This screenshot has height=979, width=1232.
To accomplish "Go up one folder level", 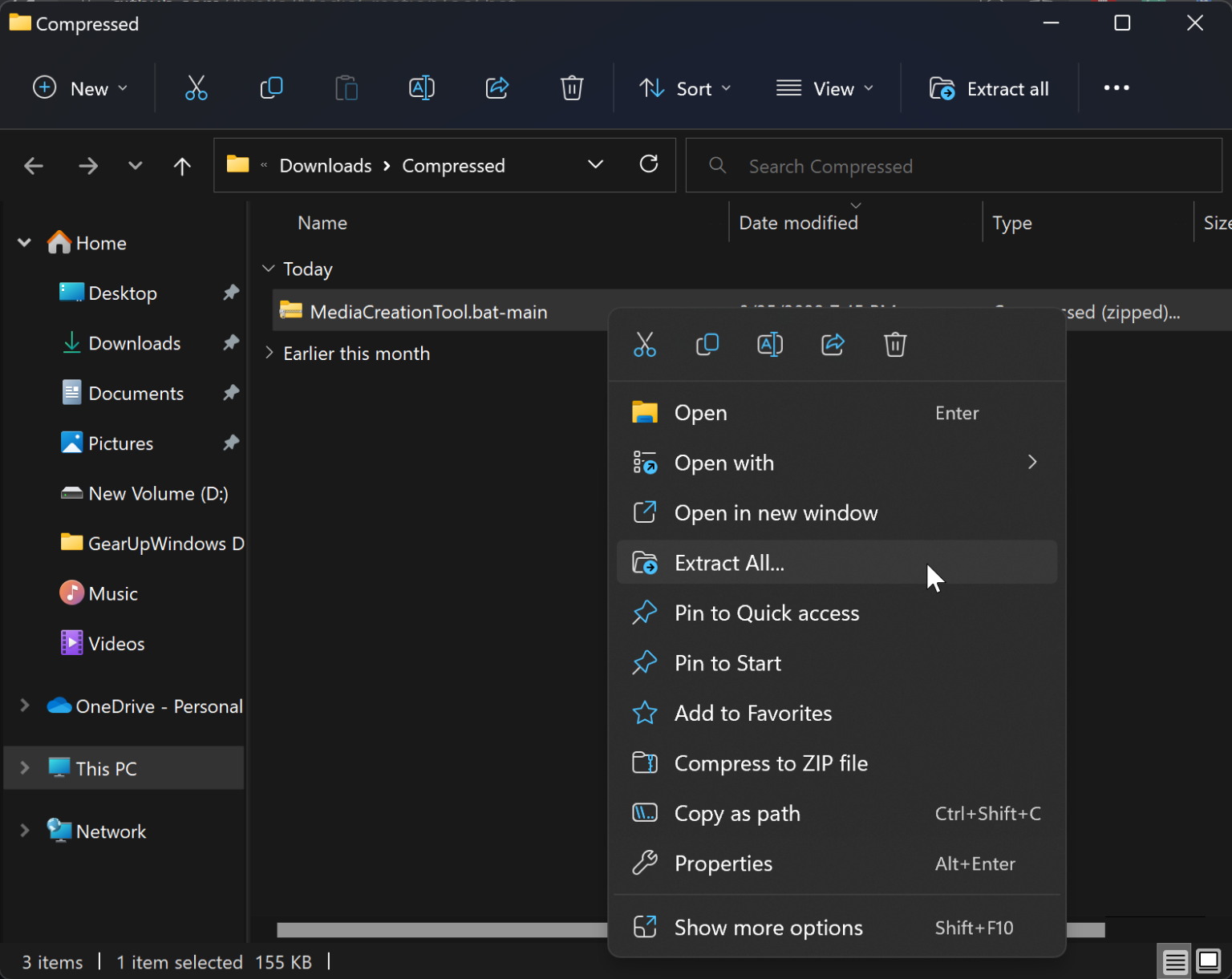I will point(182,166).
